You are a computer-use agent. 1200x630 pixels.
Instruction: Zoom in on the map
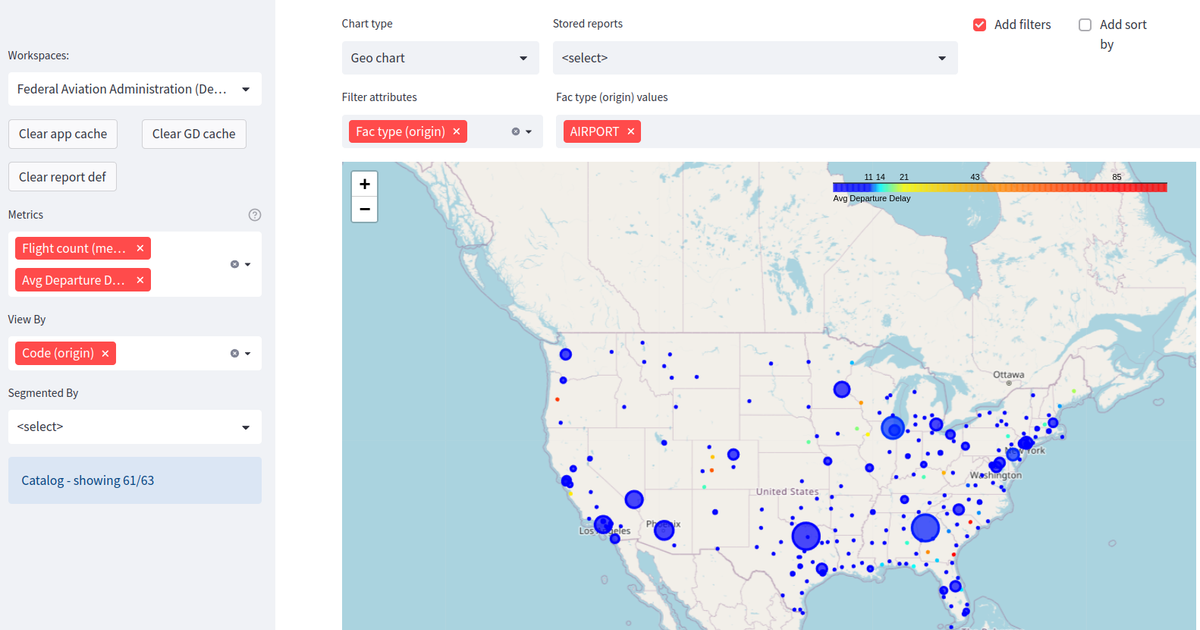pyautogui.click(x=364, y=183)
